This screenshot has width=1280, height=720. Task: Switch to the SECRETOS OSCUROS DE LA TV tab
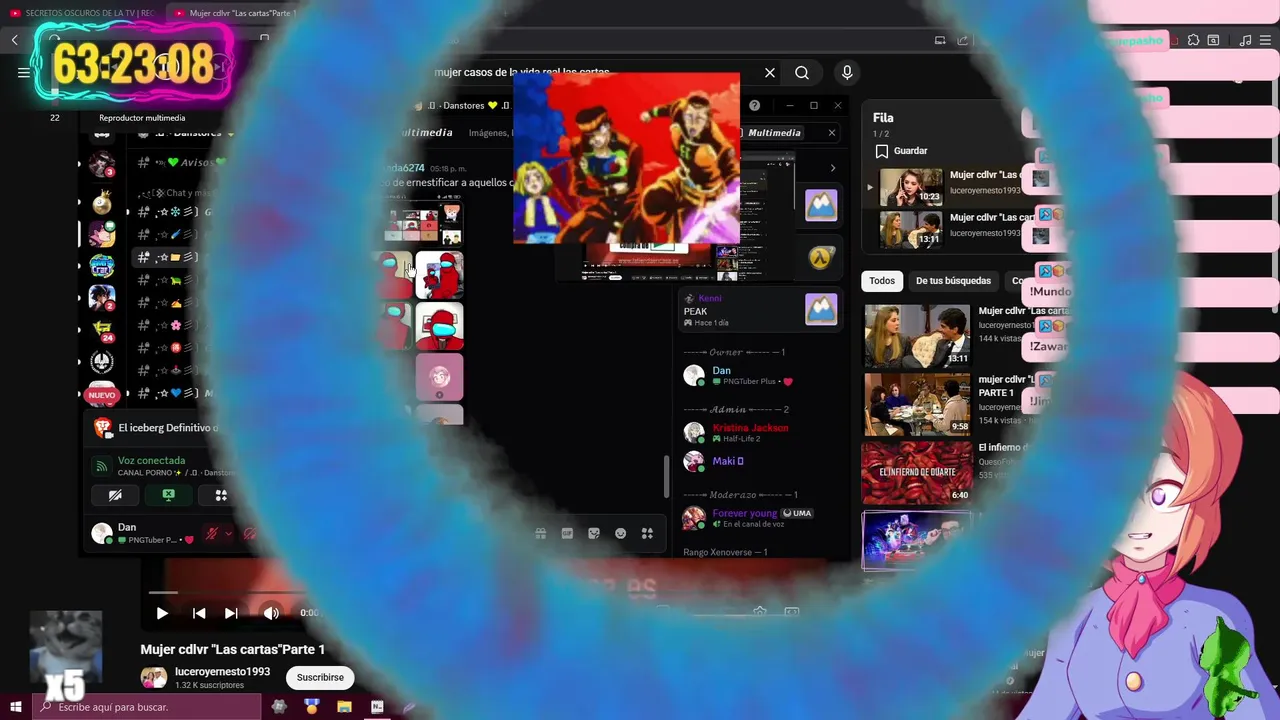[x=82, y=13]
